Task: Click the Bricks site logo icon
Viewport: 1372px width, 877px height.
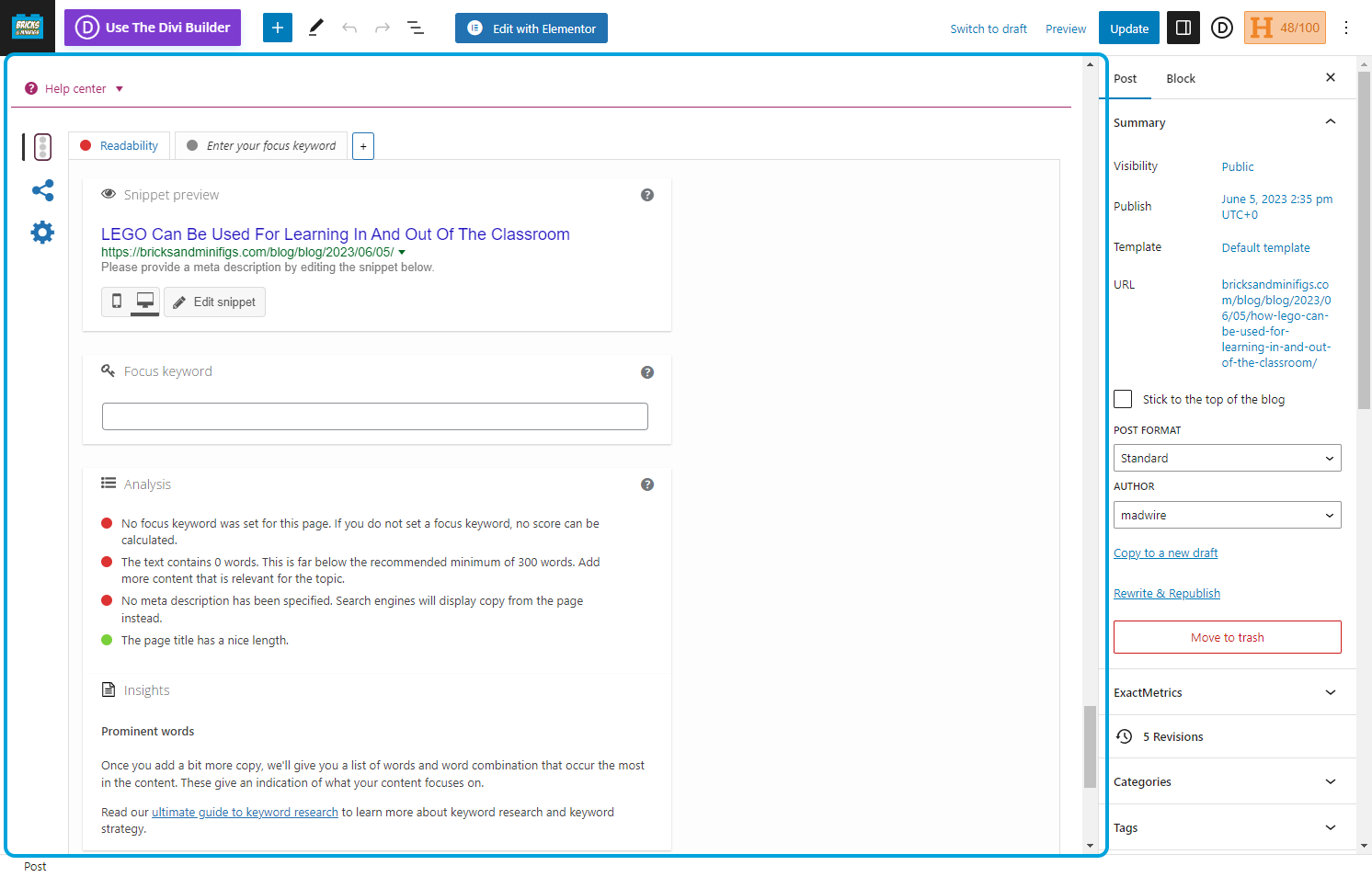Action: [x=28, y=27]
